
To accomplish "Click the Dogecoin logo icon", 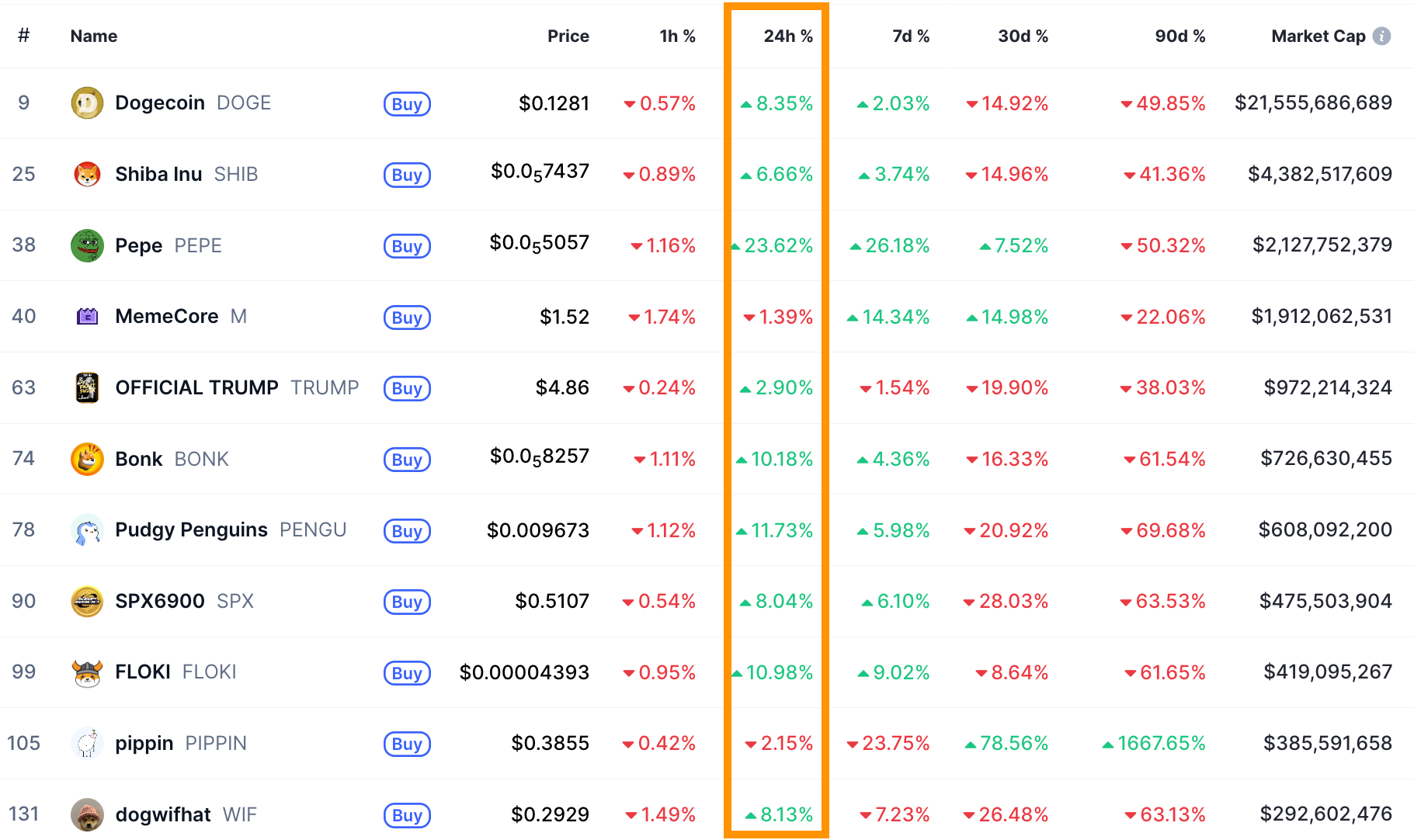I will pos(87,102).
